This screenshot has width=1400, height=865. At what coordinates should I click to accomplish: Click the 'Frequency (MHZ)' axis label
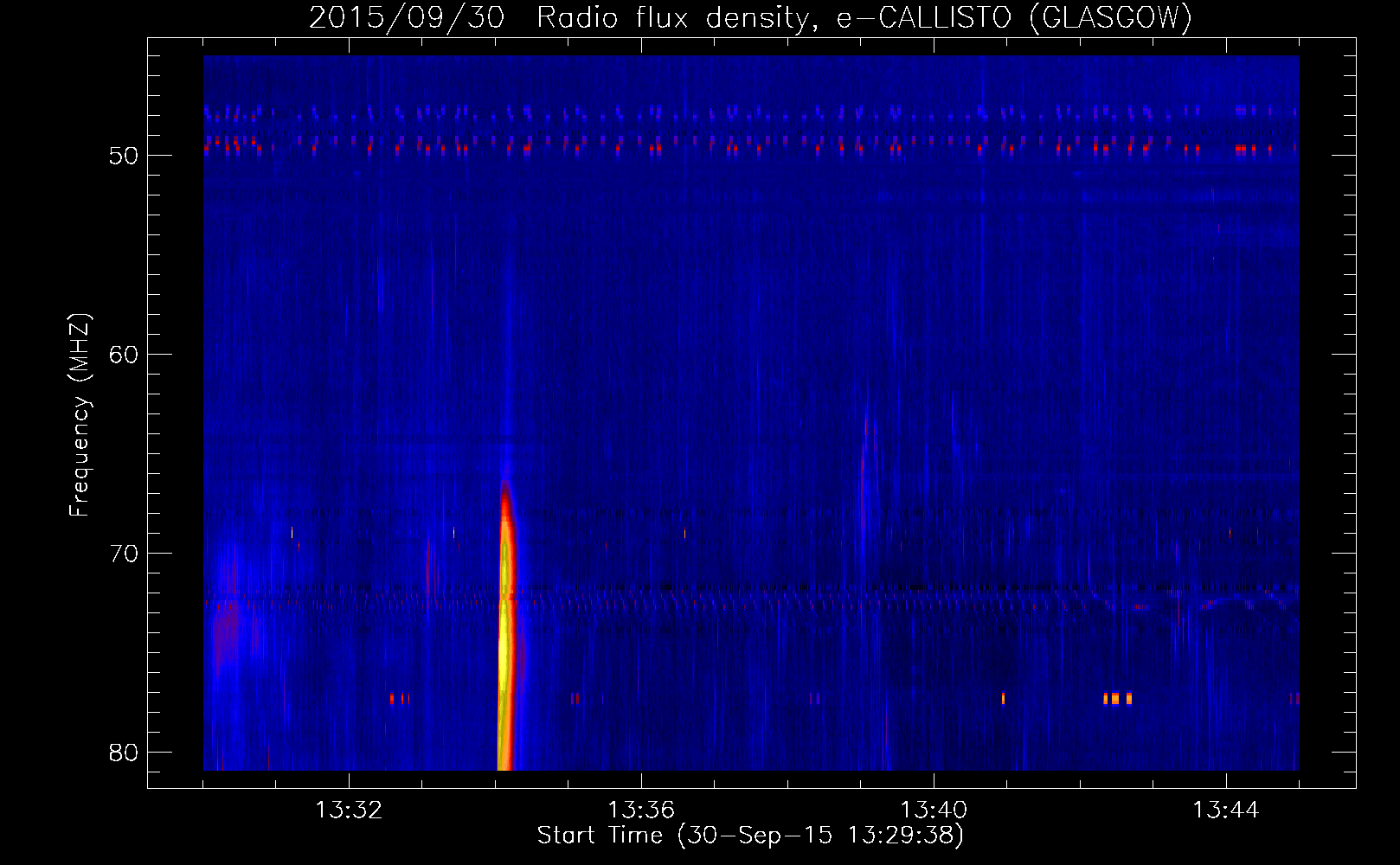[x=80, y=415]
